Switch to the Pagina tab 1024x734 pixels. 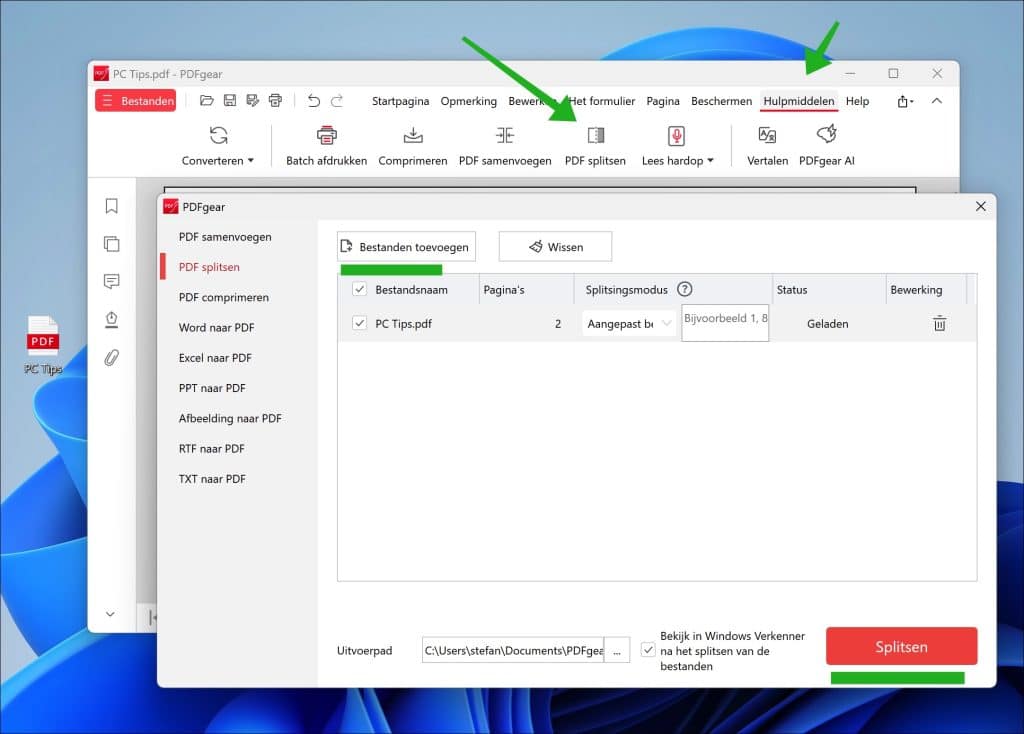(663, 101)
